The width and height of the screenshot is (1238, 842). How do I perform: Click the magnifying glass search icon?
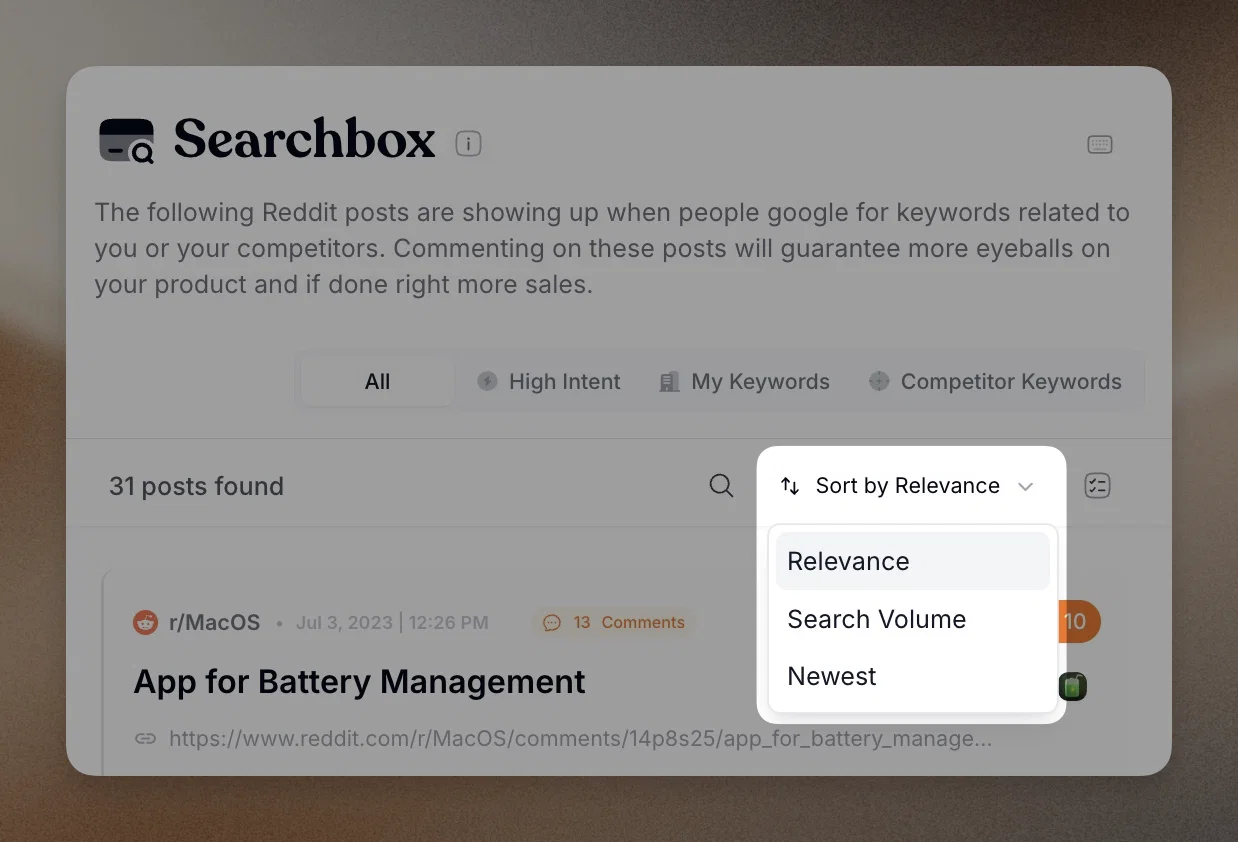coord(721,486)
